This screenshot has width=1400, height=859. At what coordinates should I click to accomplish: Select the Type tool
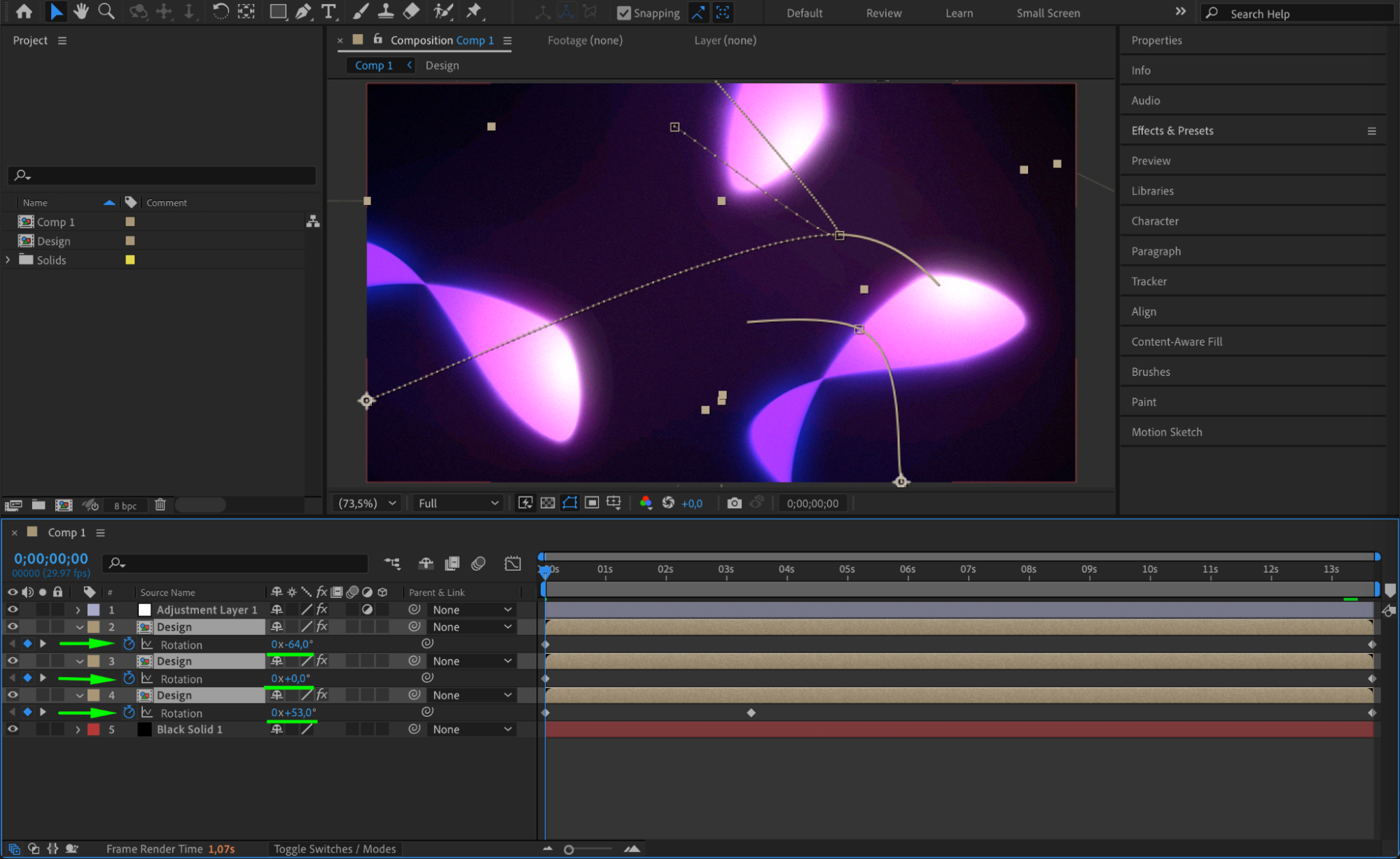pos(328,11)
